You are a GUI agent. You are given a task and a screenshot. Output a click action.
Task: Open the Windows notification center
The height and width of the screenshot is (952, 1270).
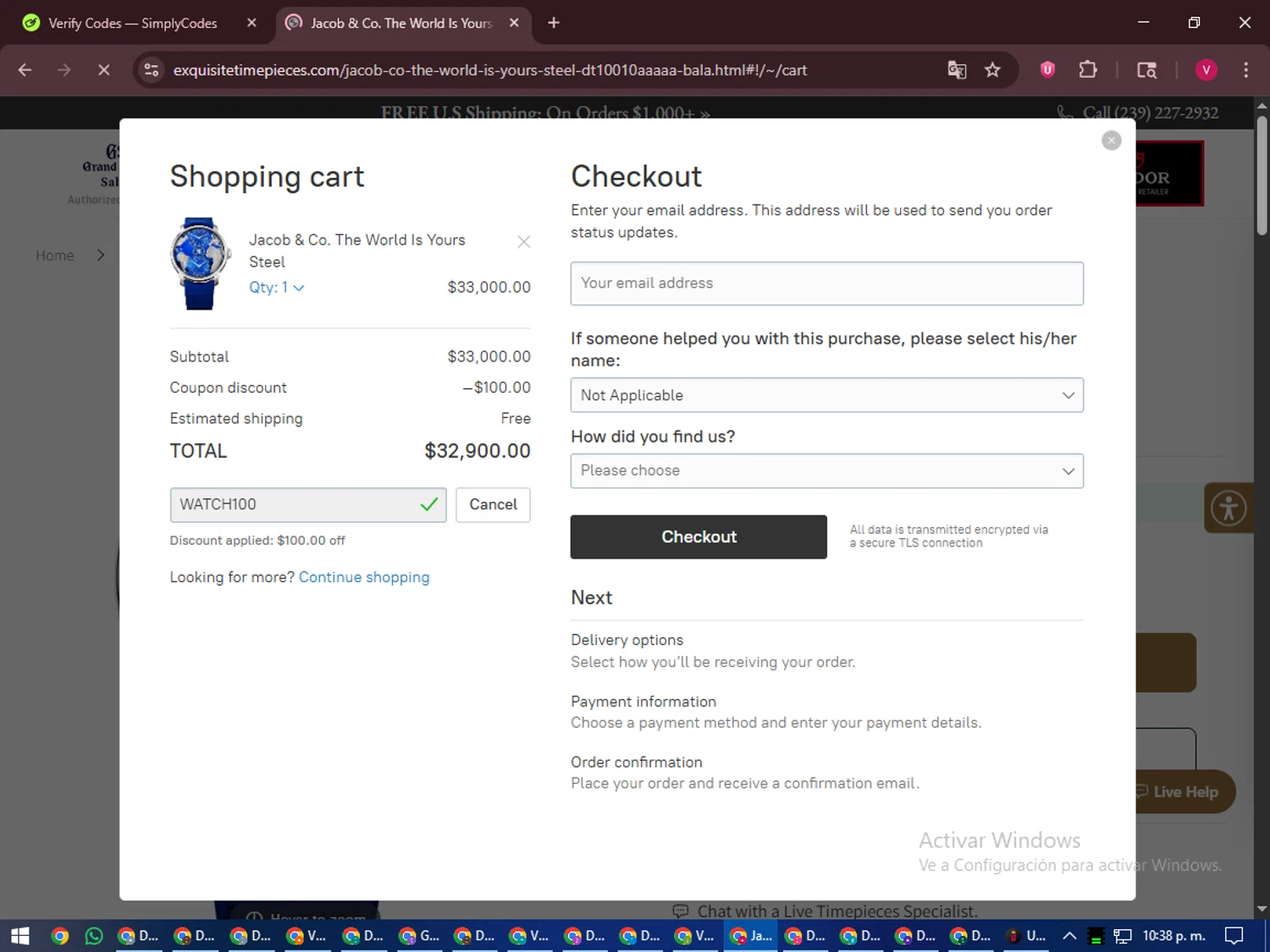[x=1234, y=936]
